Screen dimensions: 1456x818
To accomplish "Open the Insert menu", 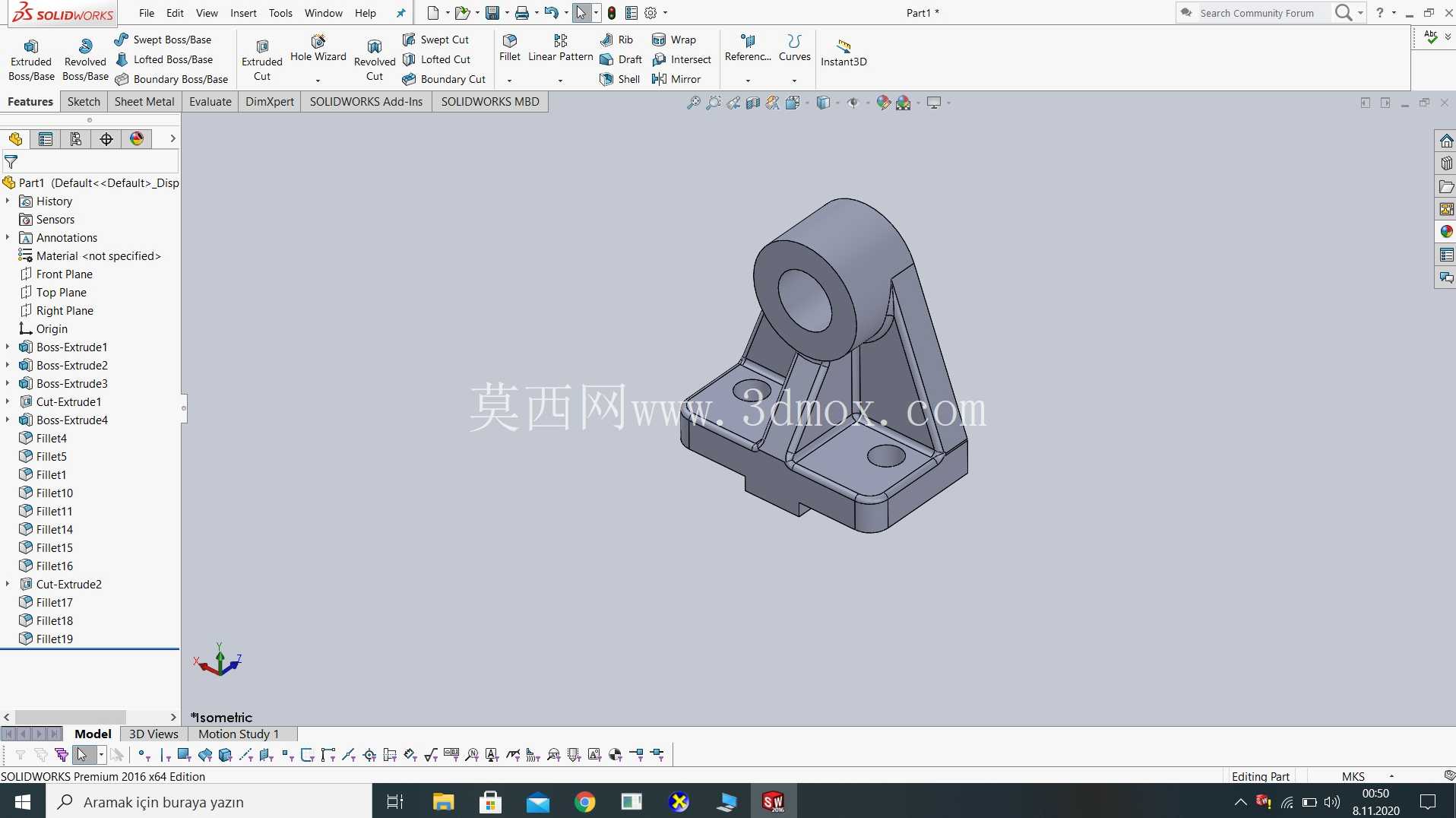I will coord(243,13).
